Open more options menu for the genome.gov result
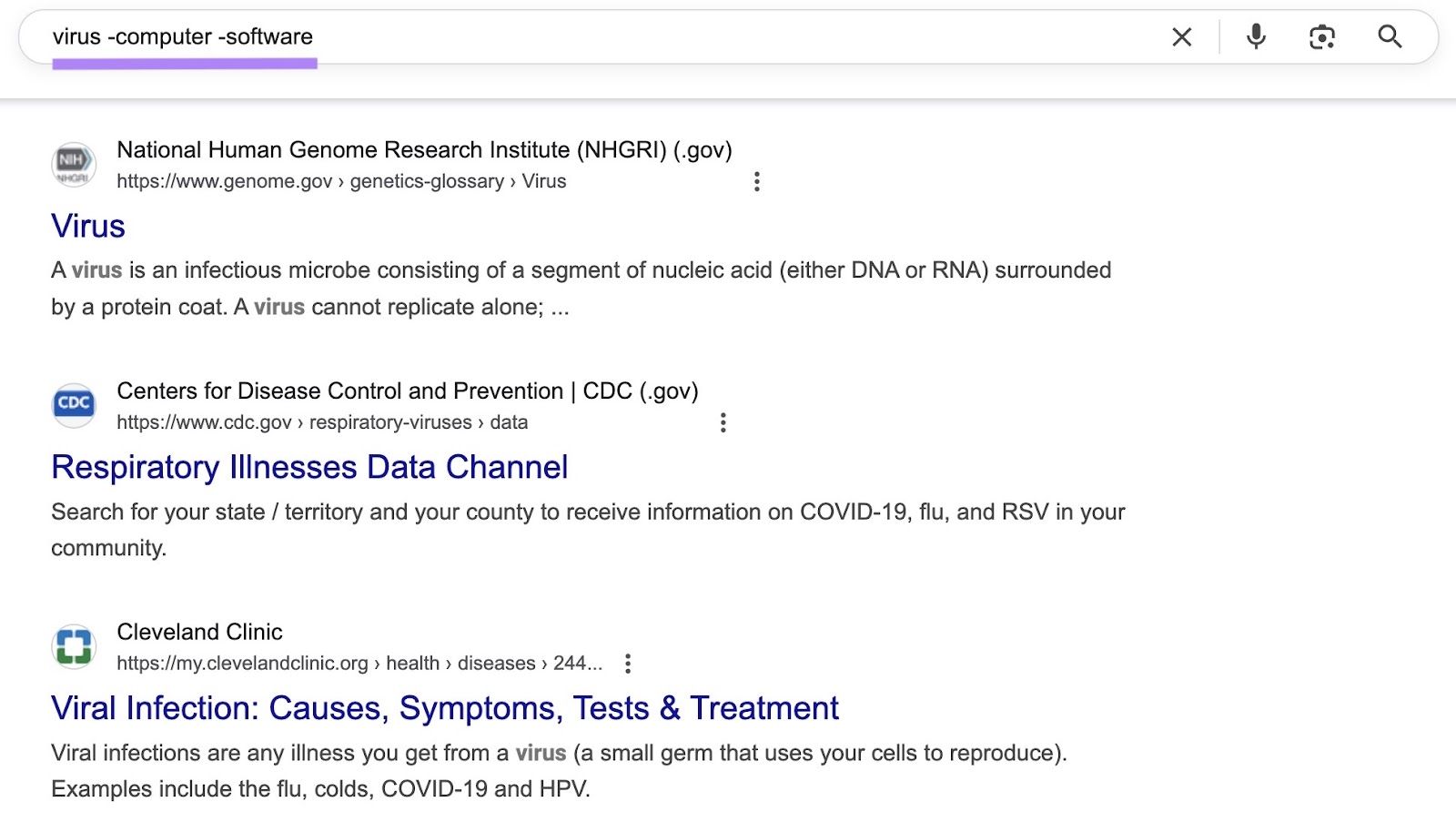 pos(756,181)
